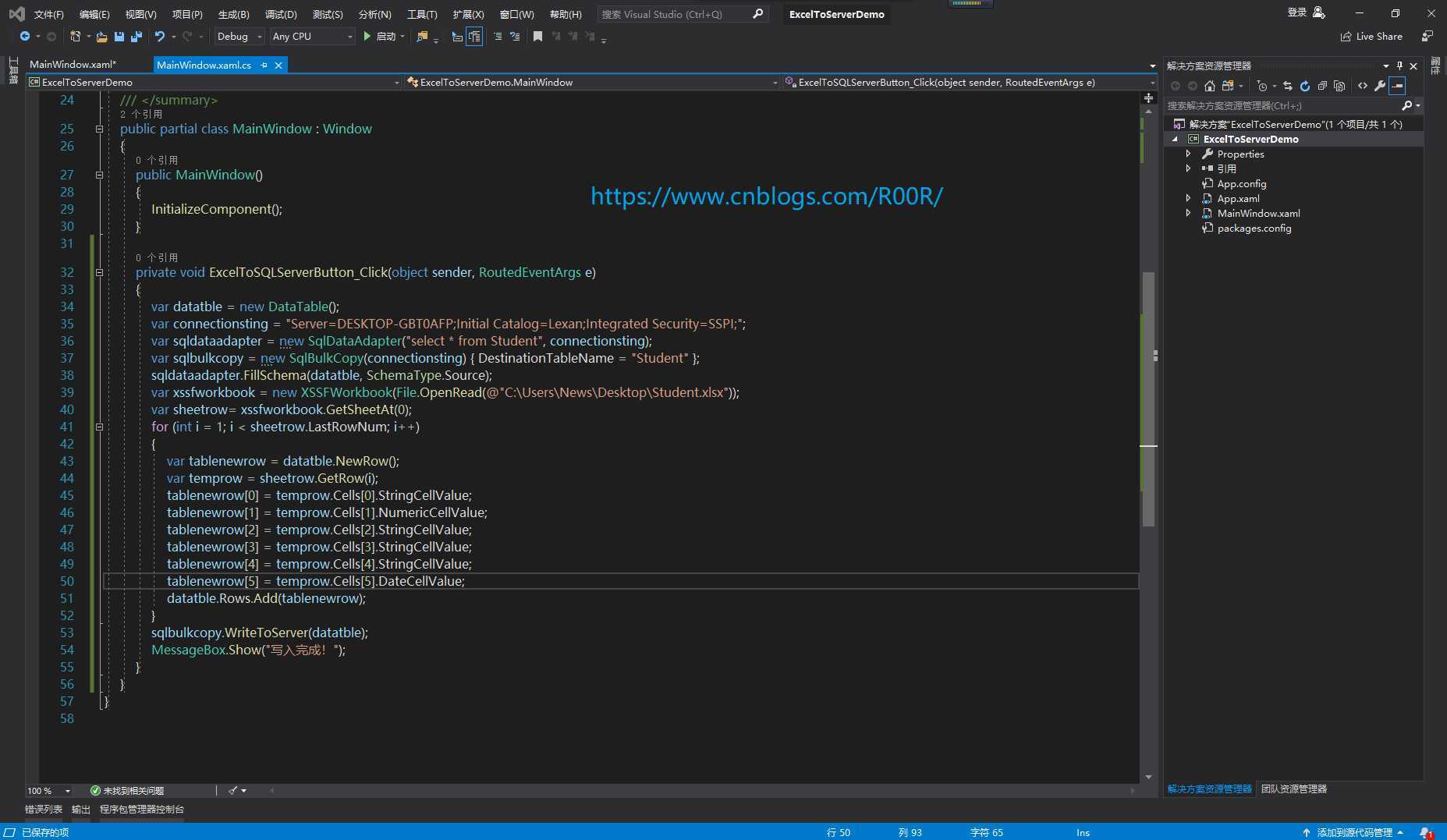This screenshot has height=840, width=1447.
Task: Click the Show All Files icon
Action: click(x=1339, y=86)
